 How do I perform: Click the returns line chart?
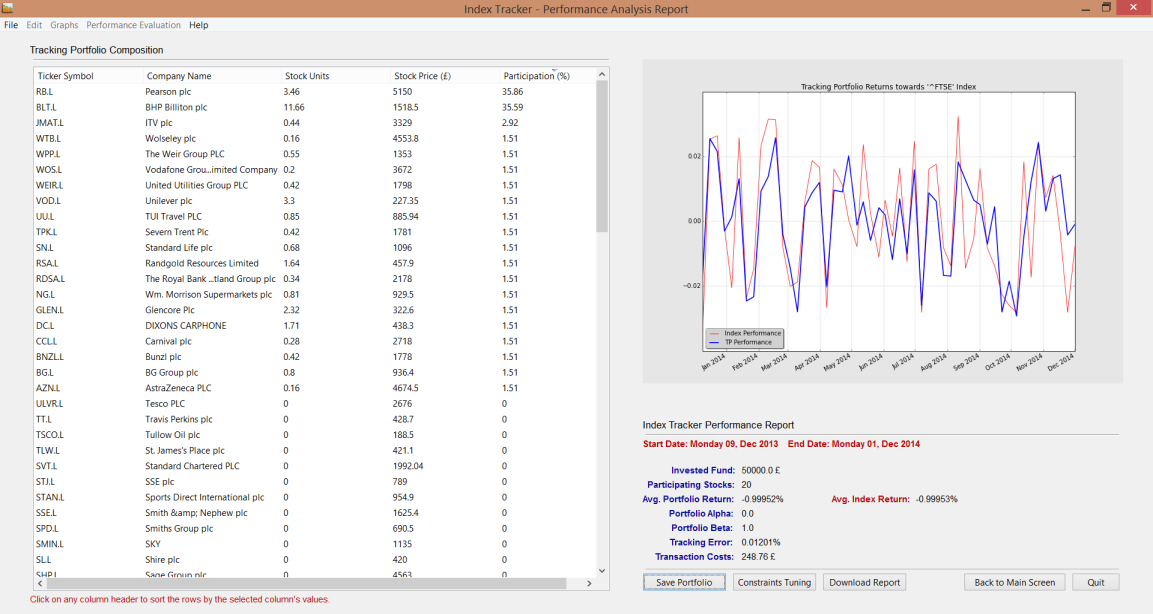888,221
